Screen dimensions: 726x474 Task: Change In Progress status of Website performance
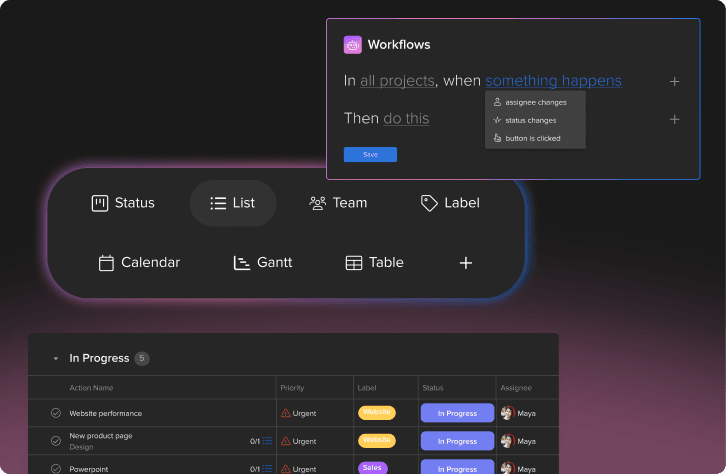[x=457, y=413]
